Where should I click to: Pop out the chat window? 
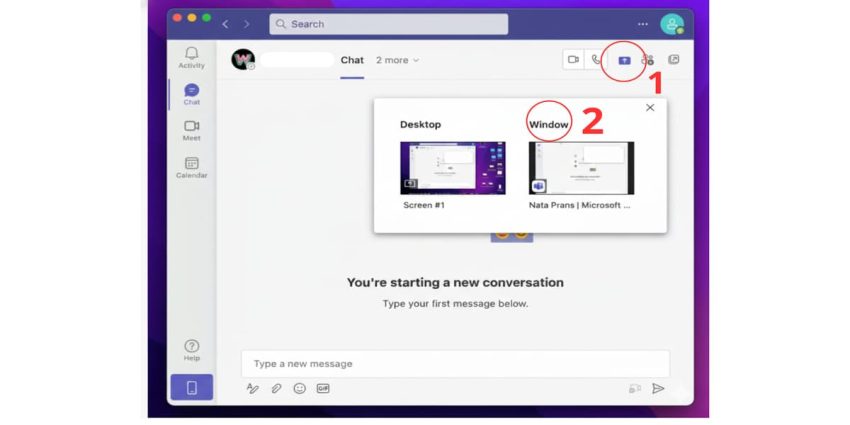[674, 60]
